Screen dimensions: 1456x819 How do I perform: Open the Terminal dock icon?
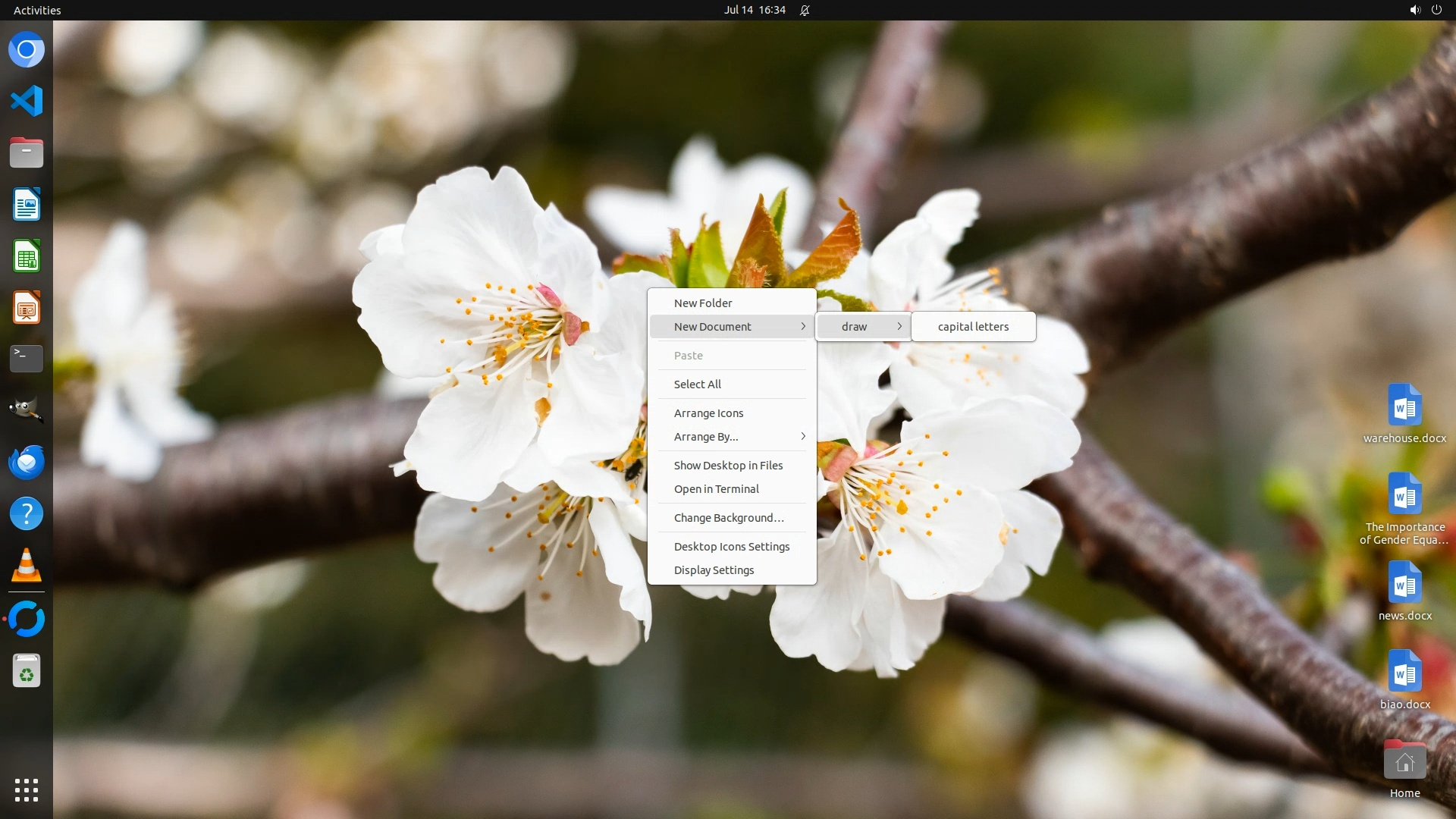27,359
